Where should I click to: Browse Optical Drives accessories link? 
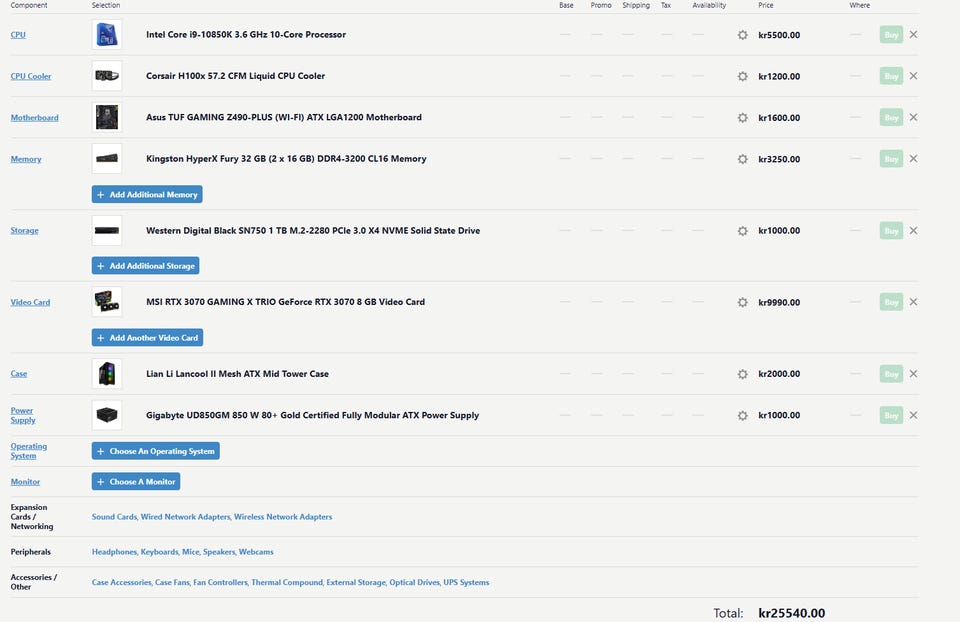(414, 582)
